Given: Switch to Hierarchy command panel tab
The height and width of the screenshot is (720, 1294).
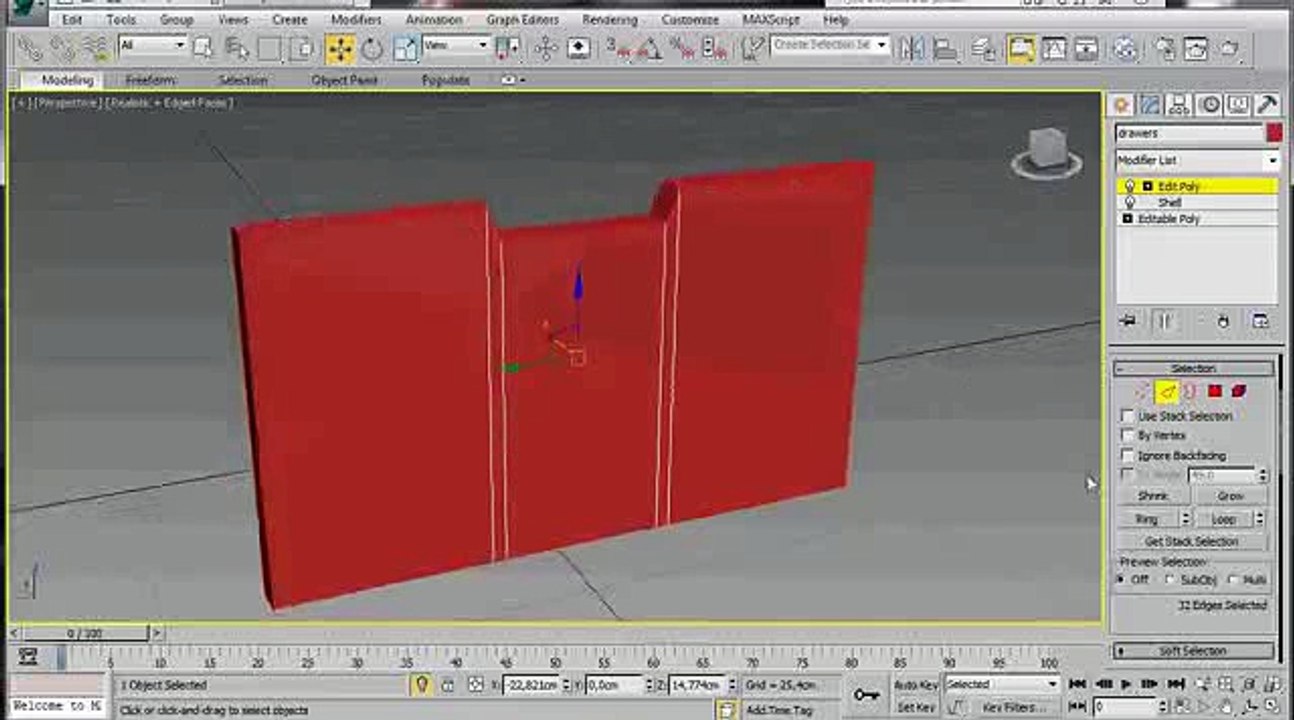Looking at the screenshot, I should pyautogui.click(x=1179, y=105).
